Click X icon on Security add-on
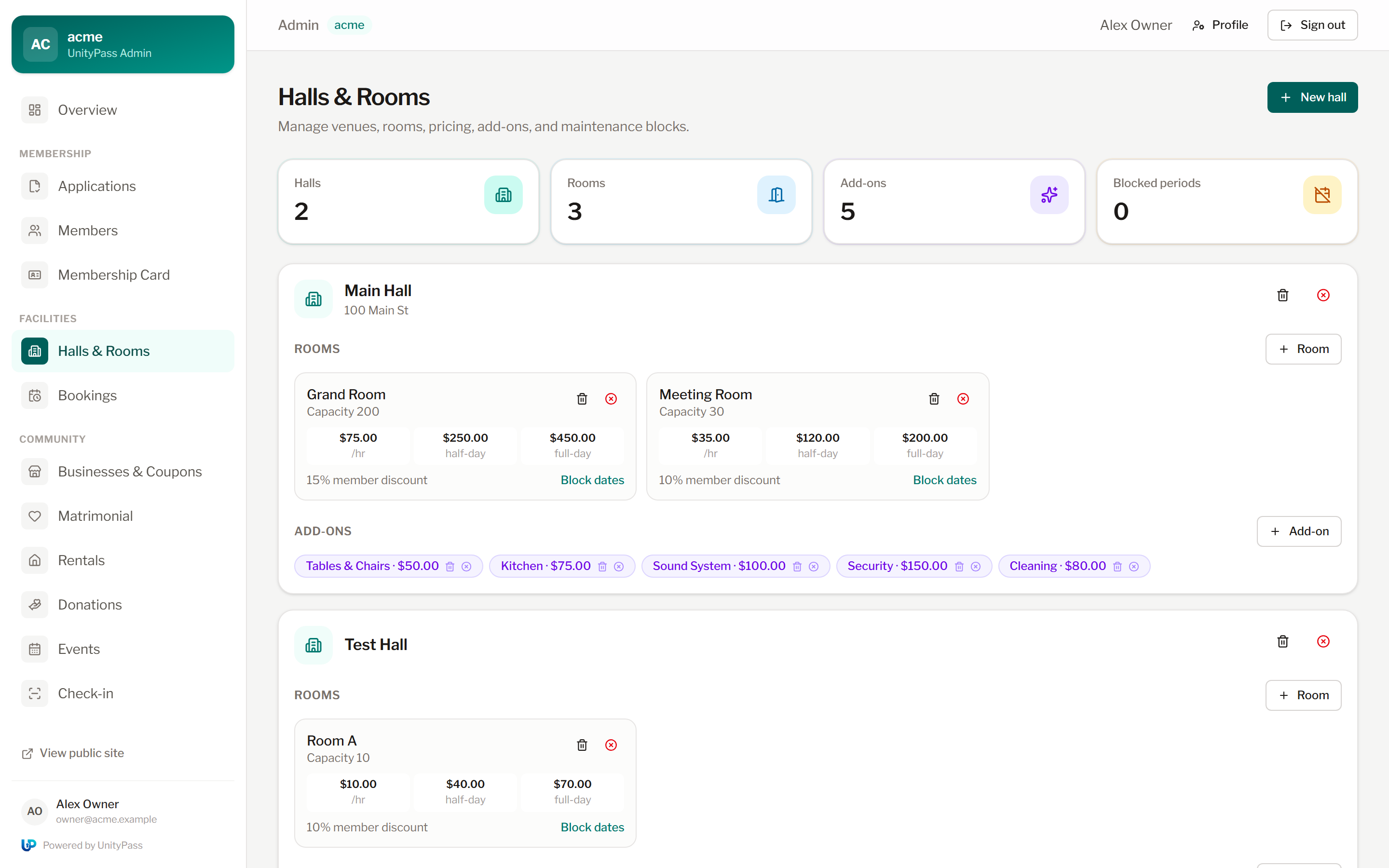This screenshot has width=1389, height=868. click(976, 567)
